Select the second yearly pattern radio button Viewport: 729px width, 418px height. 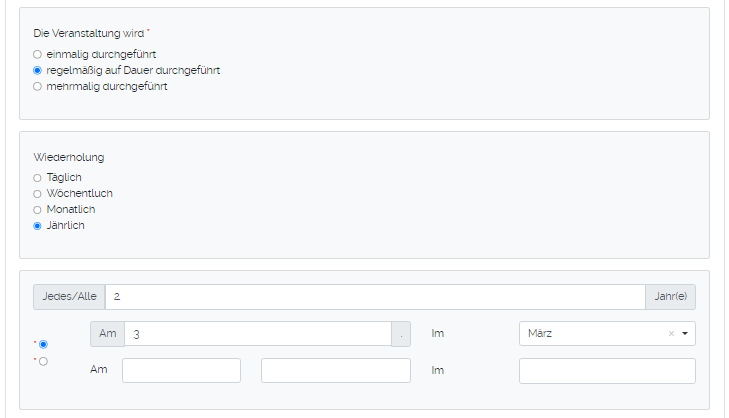43,361
